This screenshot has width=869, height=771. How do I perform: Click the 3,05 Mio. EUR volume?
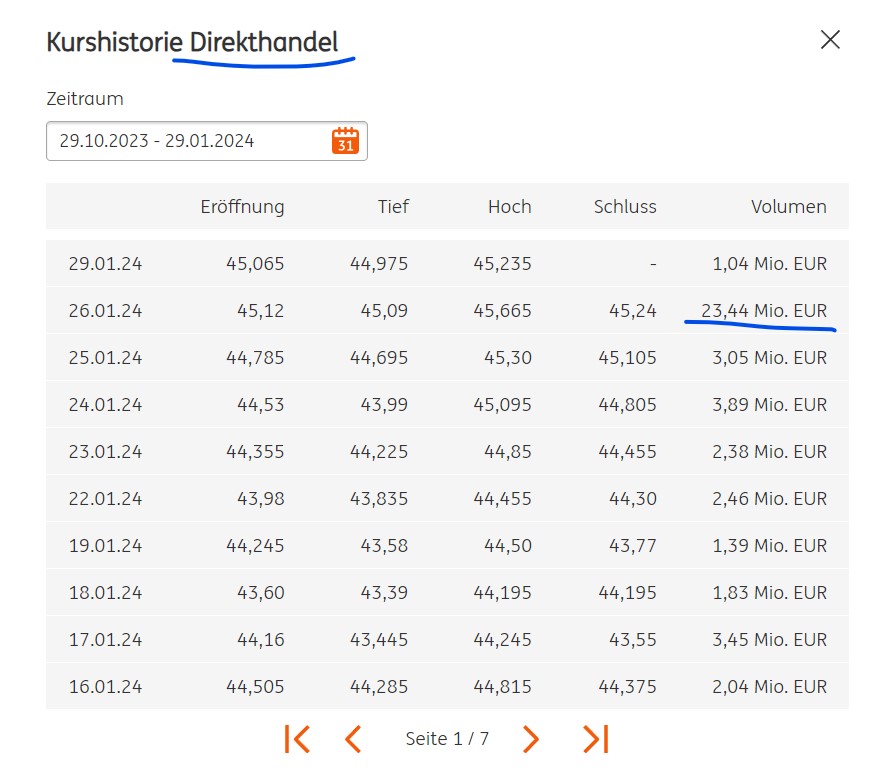(x=769, y=358)
